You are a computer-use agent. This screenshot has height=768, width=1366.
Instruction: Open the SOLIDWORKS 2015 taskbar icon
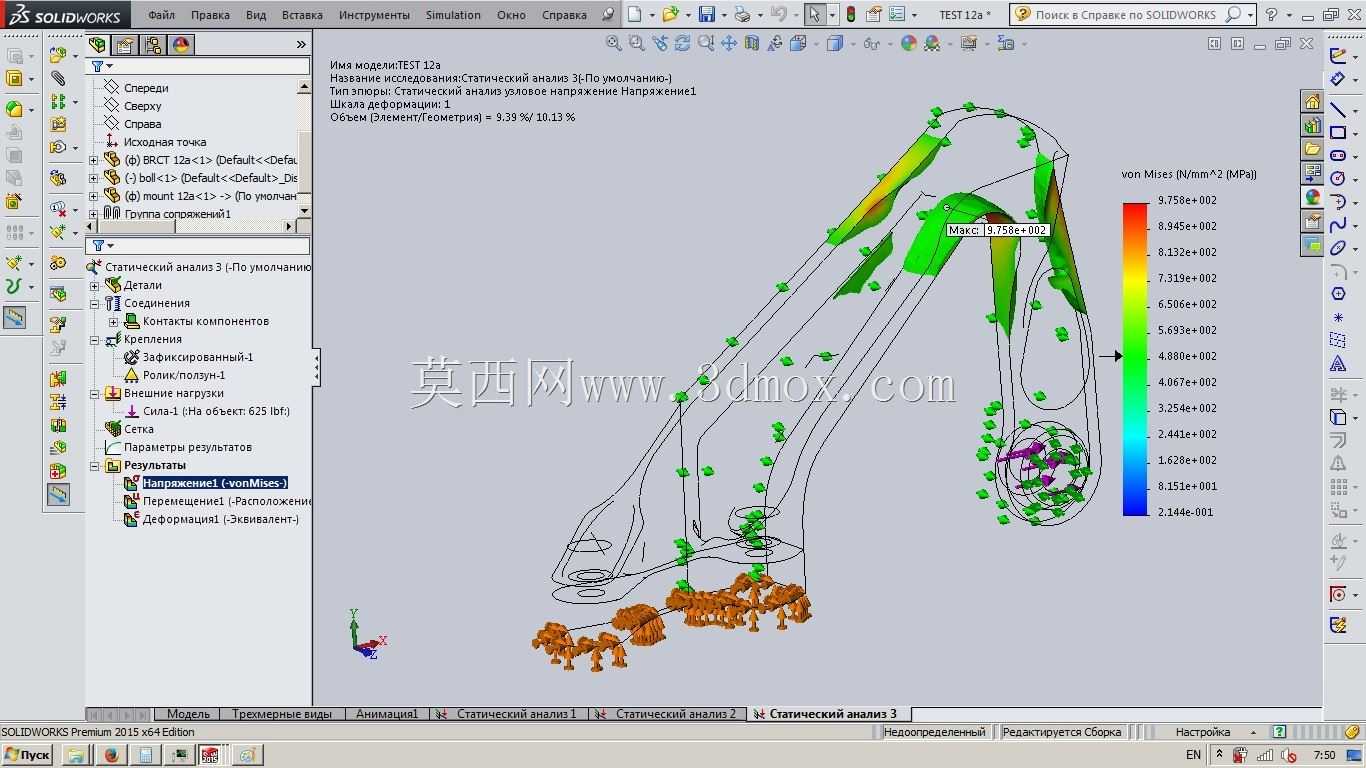pos(210,755)
